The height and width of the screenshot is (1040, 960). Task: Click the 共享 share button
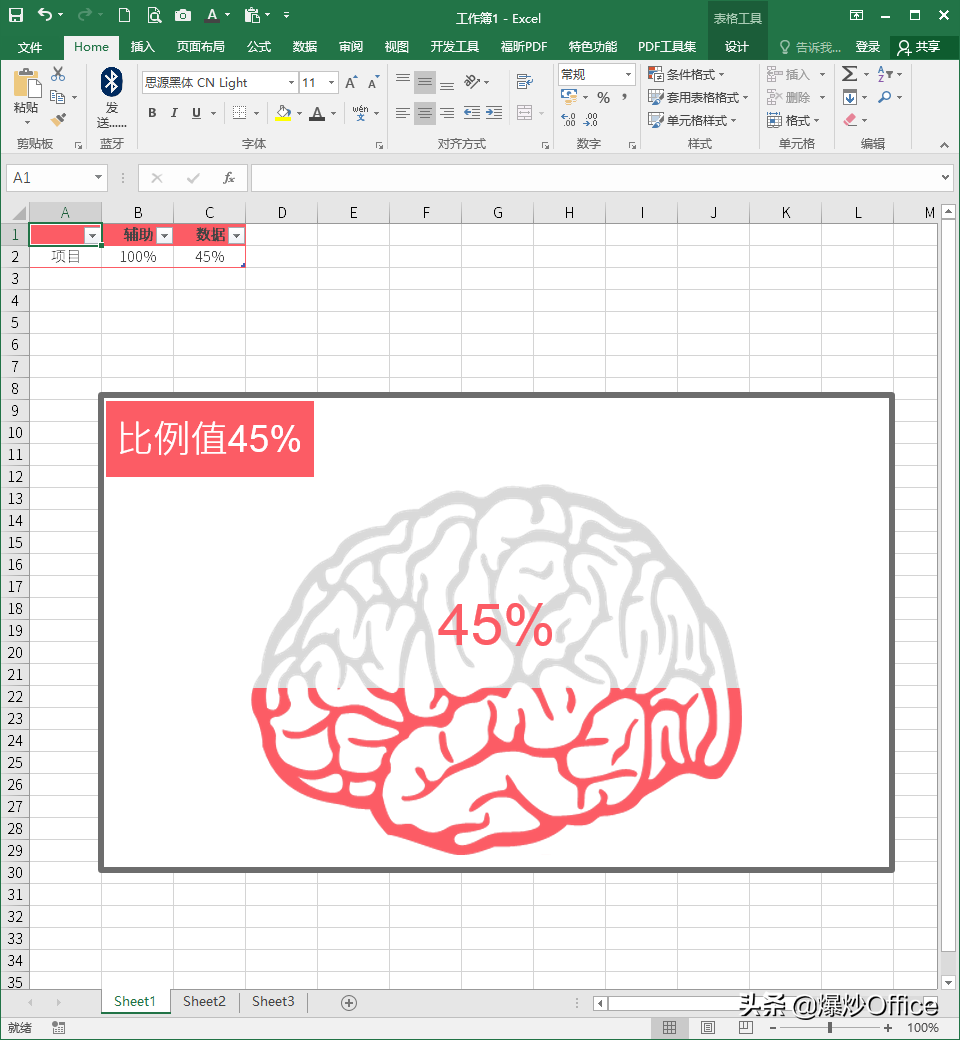pos(920,47)
